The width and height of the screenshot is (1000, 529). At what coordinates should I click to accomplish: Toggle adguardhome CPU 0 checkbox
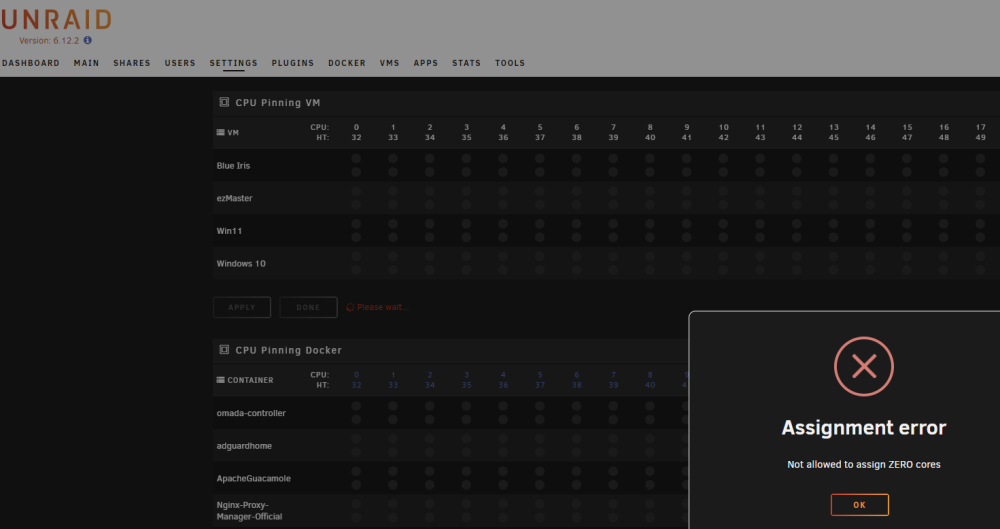(356, 438)
